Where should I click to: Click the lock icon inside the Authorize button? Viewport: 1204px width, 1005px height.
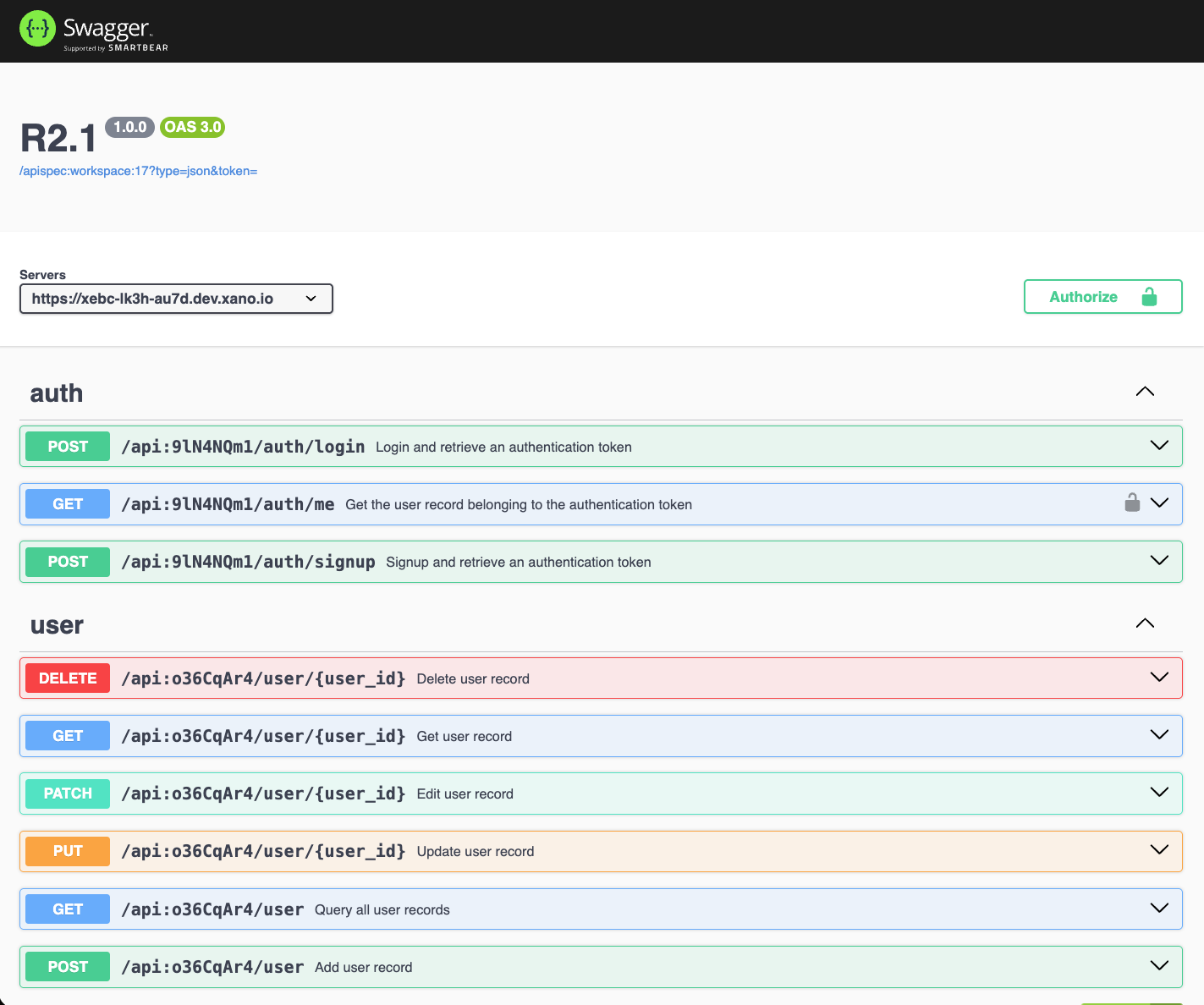(1149, 296)
